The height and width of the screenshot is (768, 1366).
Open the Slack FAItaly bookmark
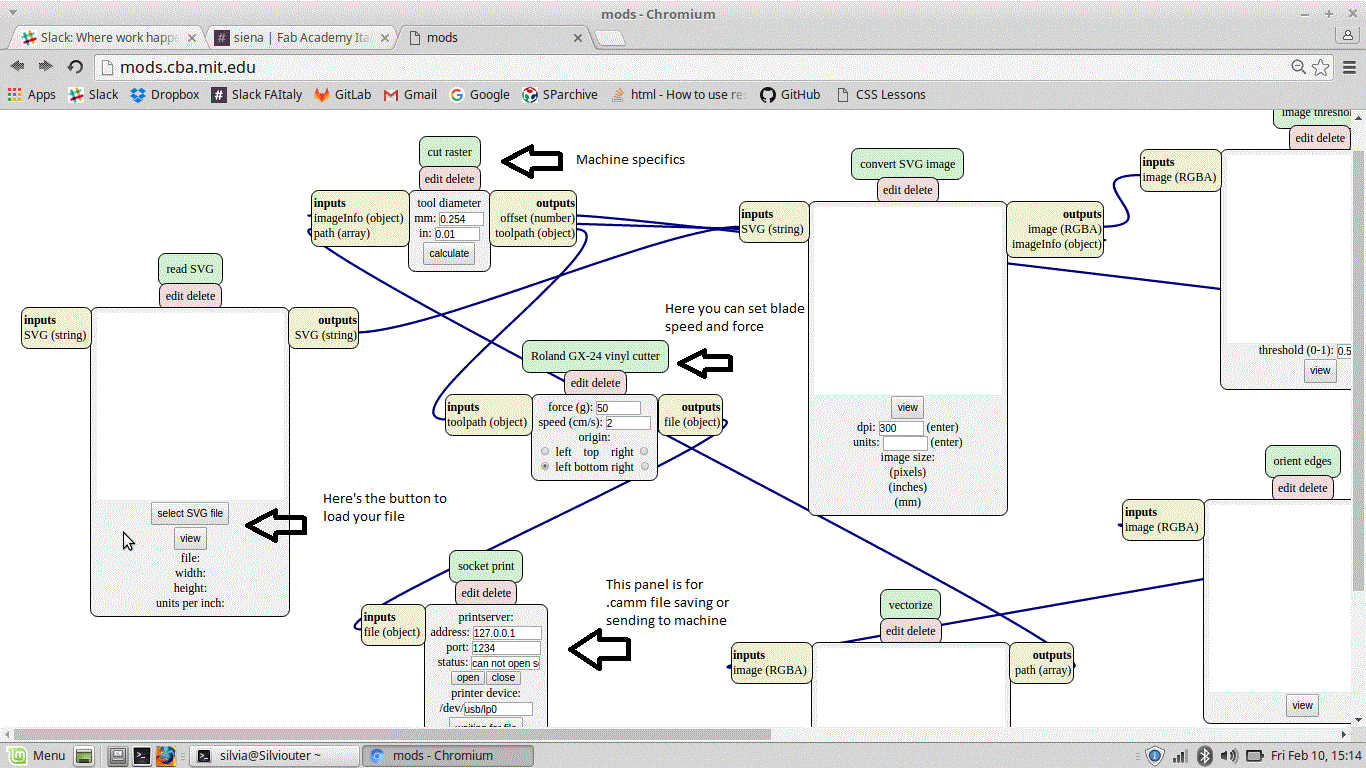pyautogui.click(x=257, y=95)
